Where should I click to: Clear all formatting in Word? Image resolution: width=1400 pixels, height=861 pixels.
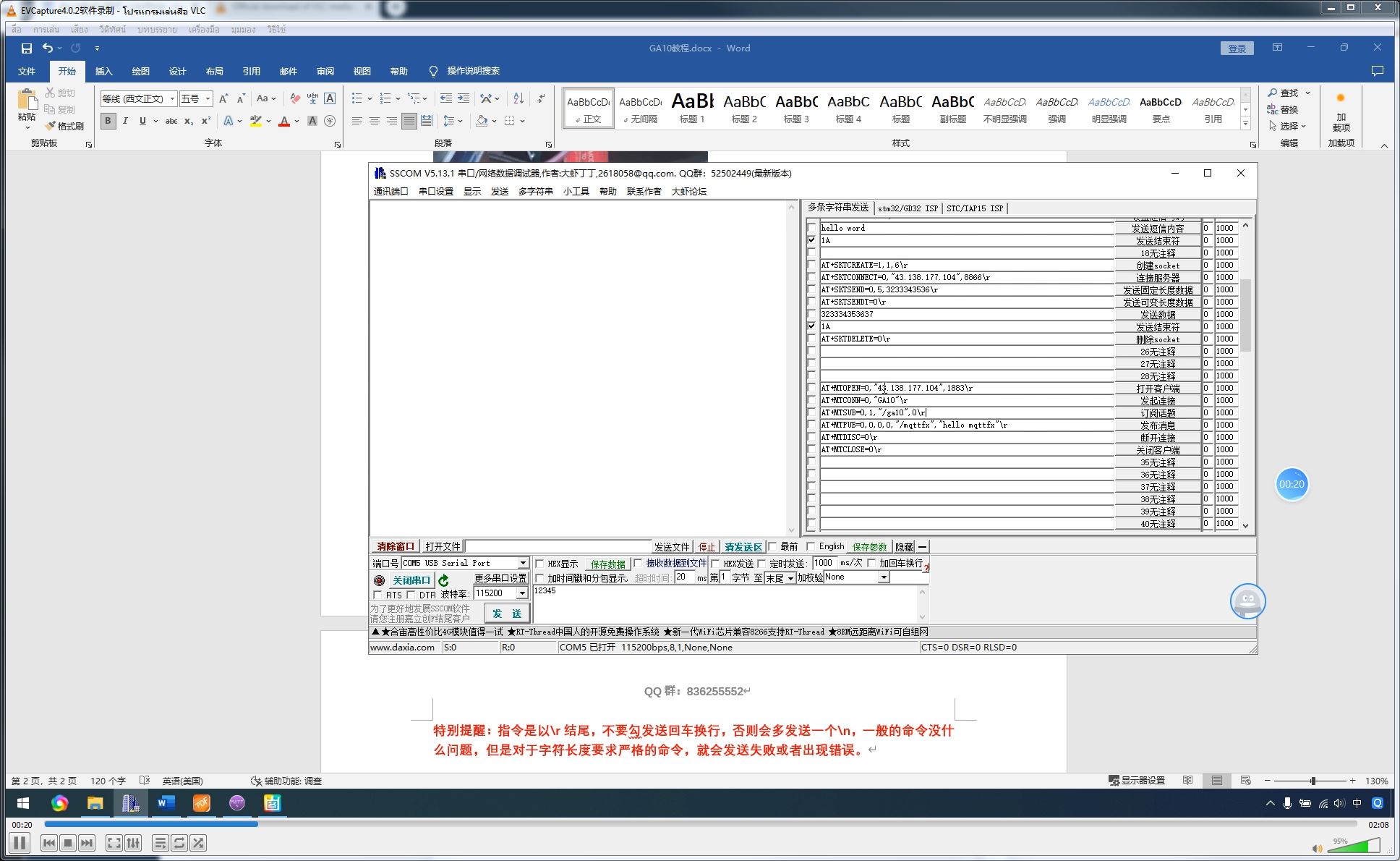(x=295, y=98)
